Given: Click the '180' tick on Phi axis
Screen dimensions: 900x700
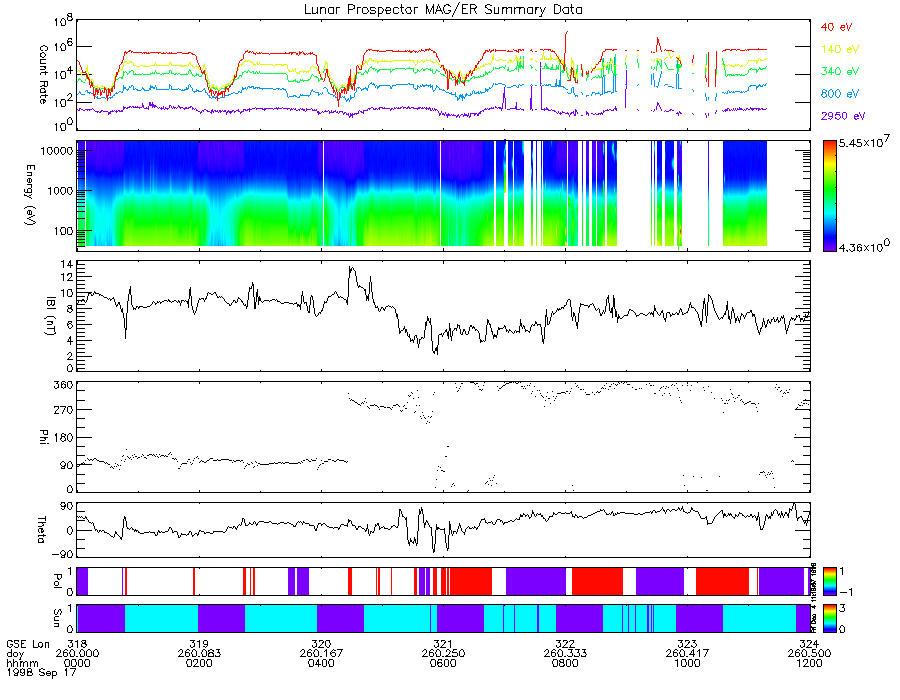Looking at the screenshot, I should [63, 437].
